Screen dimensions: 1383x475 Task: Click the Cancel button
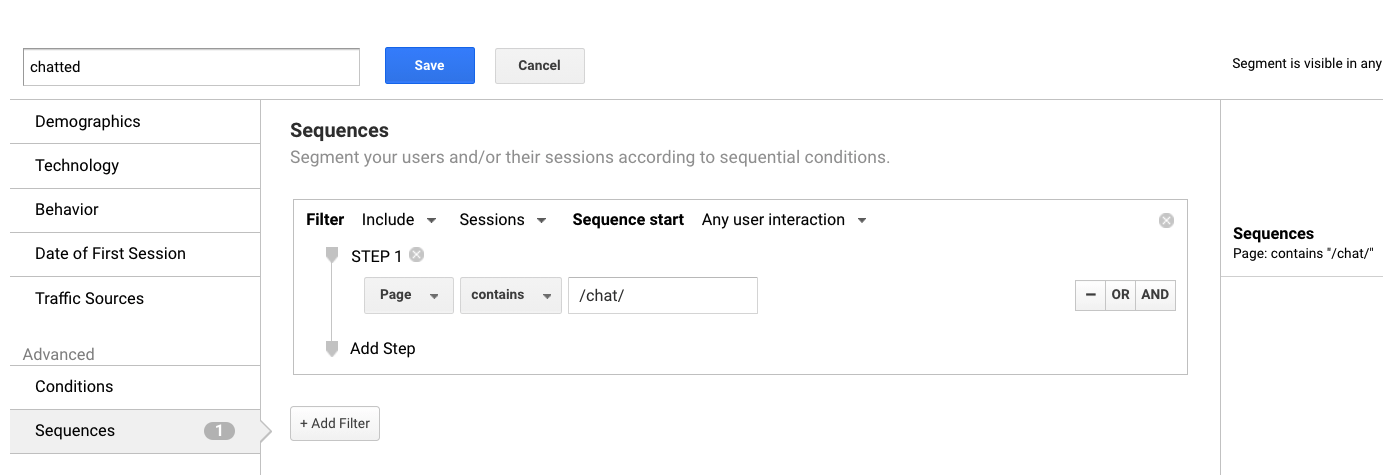pyautogui.click(x=540, y=66)
